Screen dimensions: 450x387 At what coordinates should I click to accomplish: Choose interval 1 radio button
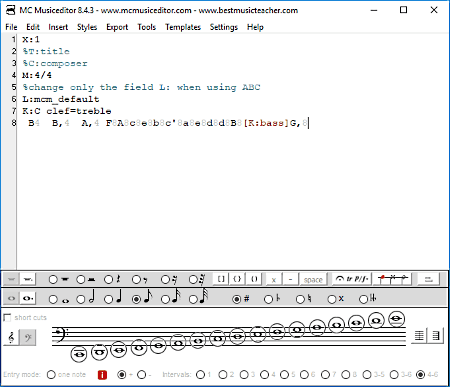[x=200, y=375]
